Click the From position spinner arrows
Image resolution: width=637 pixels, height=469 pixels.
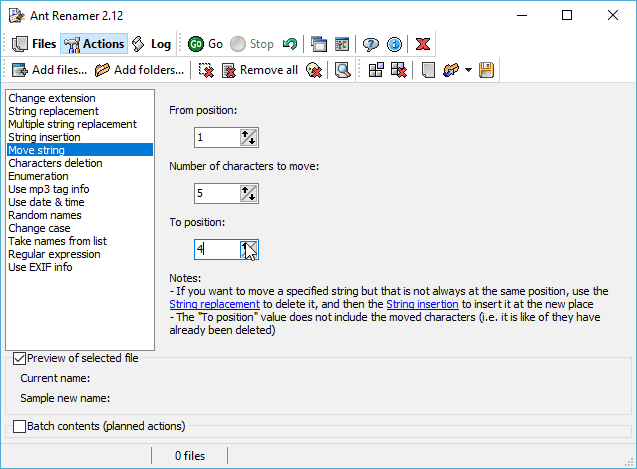249,137
